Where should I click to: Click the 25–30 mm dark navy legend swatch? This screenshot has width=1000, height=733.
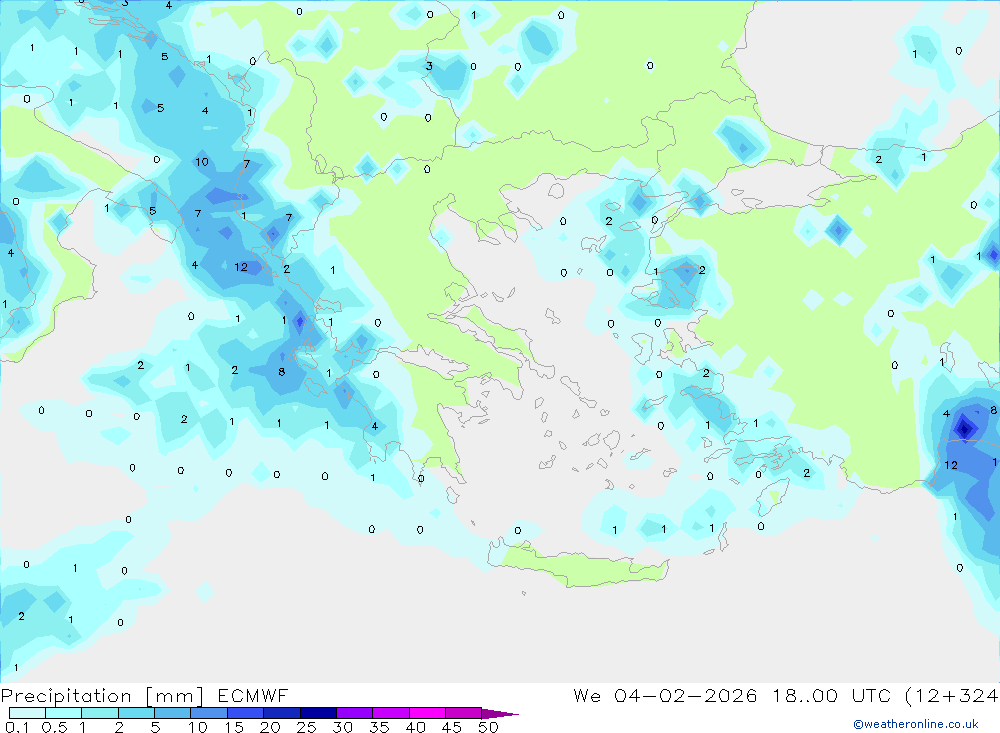tap(318, 713)
